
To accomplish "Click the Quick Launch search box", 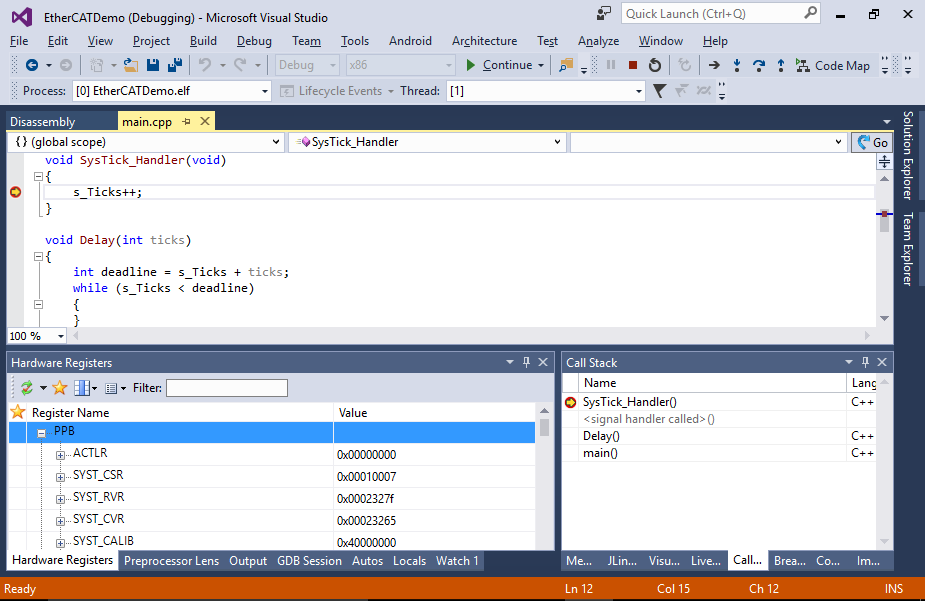I will tap(720, 14).
